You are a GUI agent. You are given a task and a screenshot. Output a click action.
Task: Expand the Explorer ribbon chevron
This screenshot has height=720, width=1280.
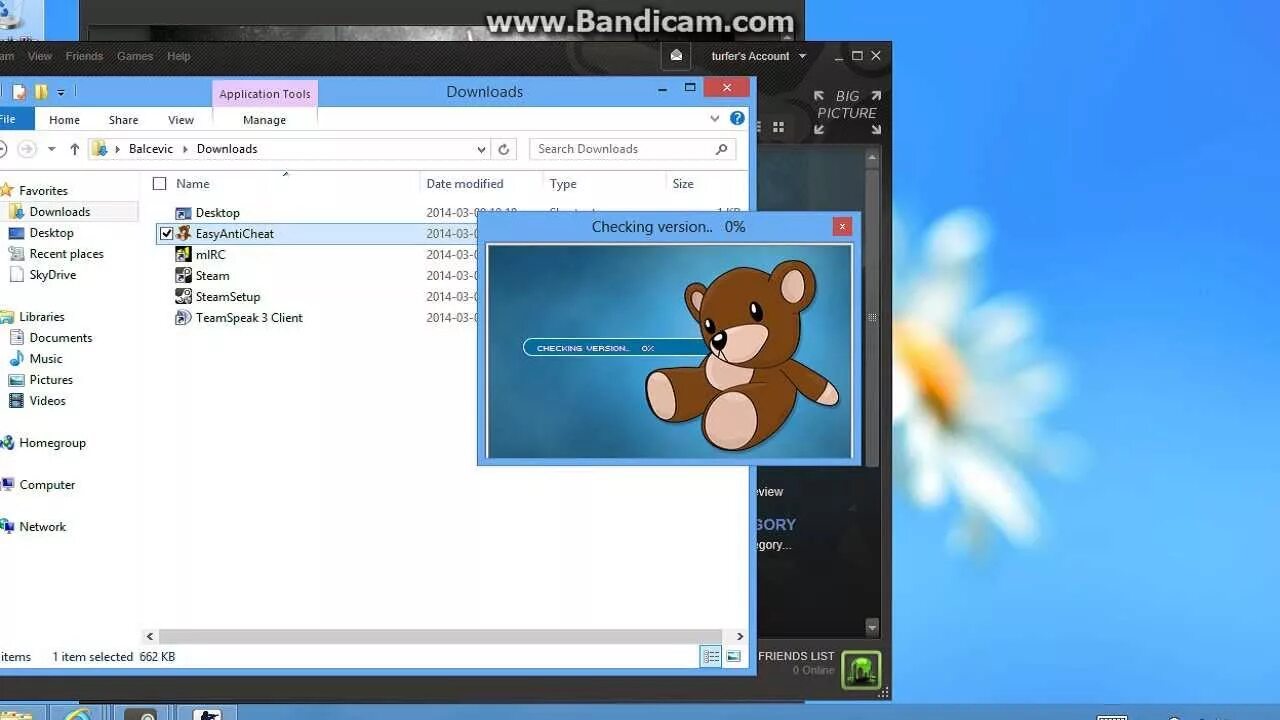point(714,118)
